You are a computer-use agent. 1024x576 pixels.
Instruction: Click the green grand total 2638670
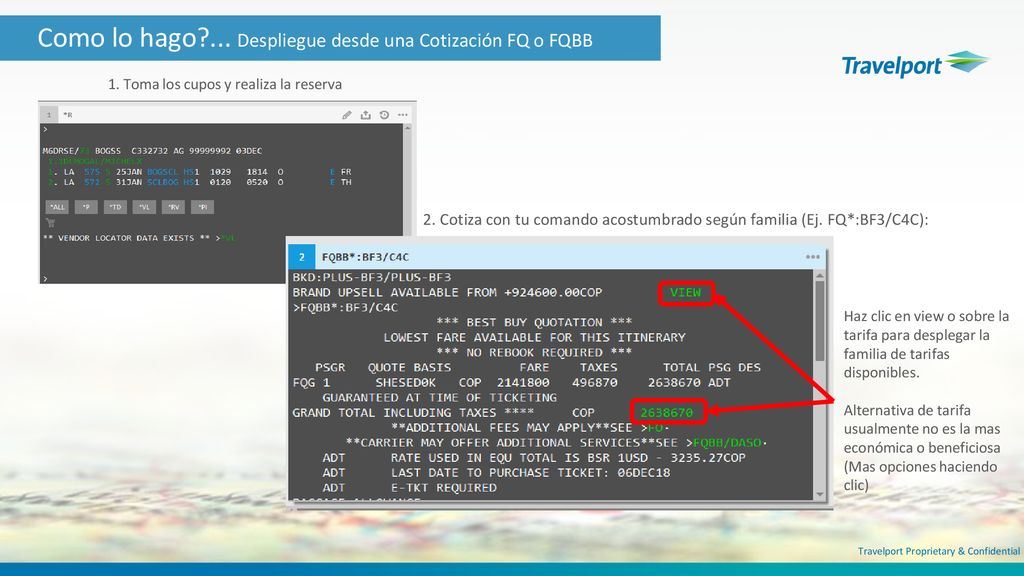pyautogui.click(x=666, y=413)
